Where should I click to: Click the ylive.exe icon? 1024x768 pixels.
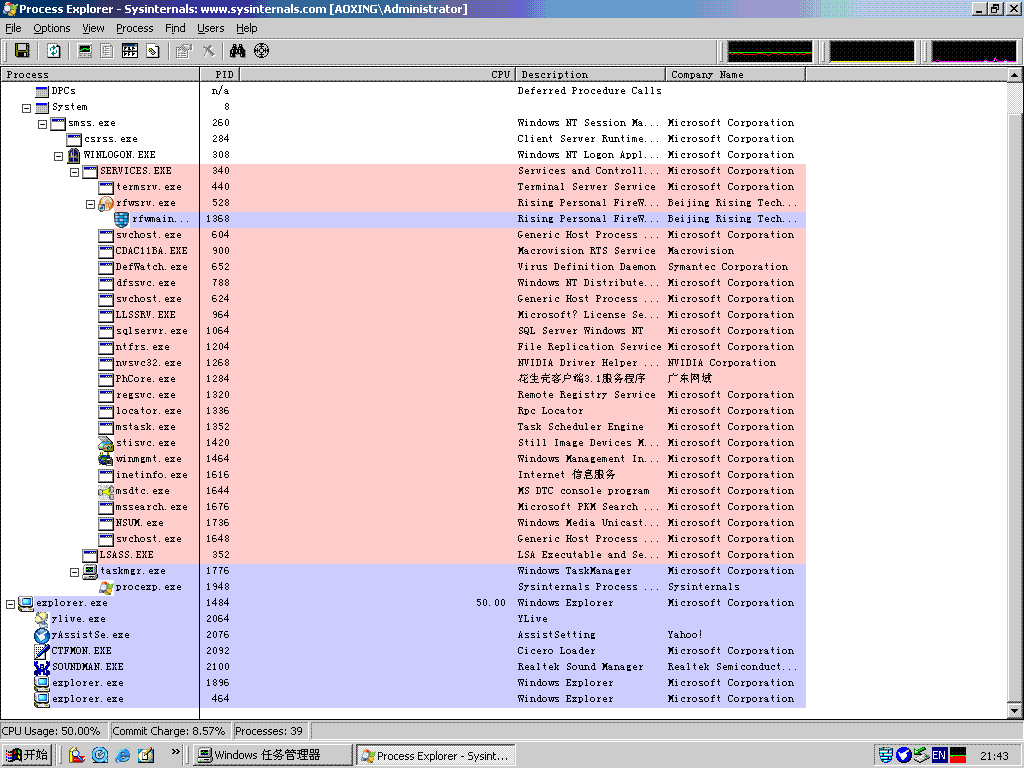point(42,619)
